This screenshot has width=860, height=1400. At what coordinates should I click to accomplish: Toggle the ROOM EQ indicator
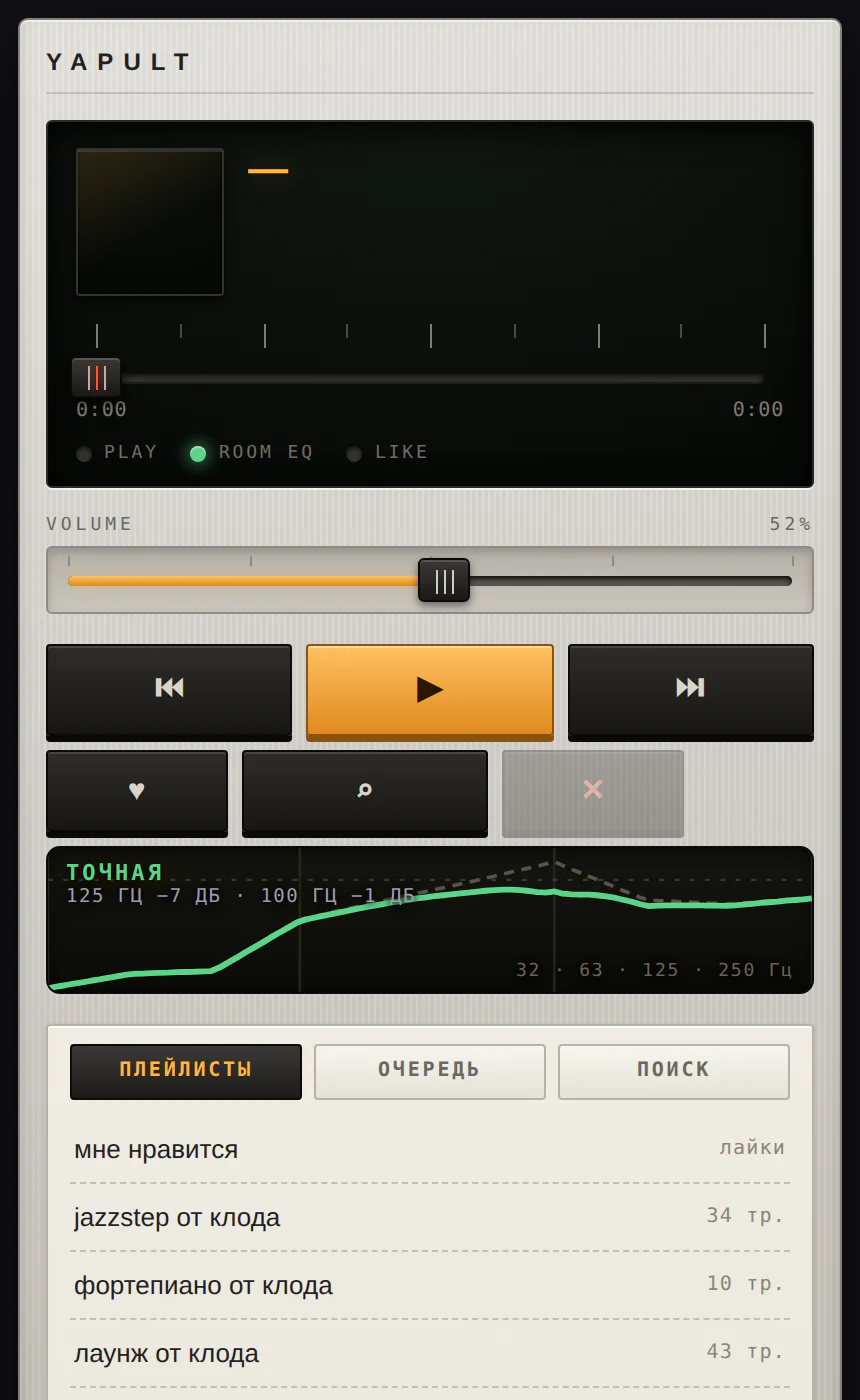(252, 453)
